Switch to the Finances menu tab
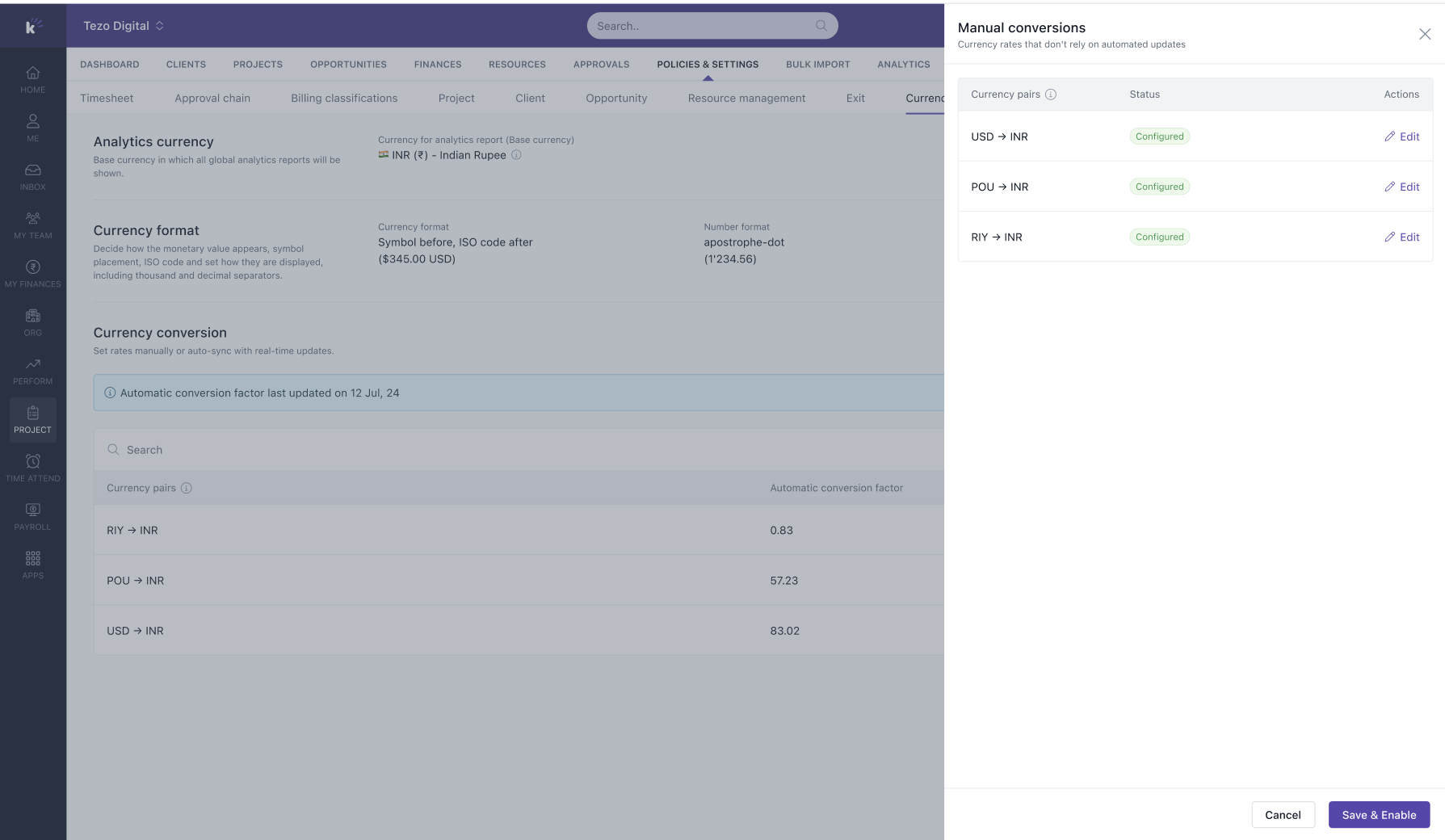Image resolution: width=1445 pixels, height=840 pixels. pyautogui.click(x=438, y=65)
